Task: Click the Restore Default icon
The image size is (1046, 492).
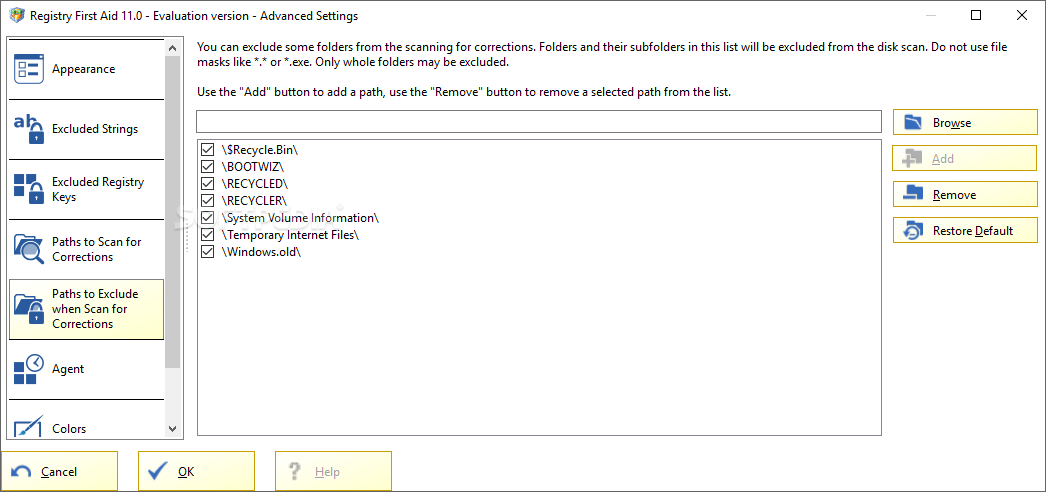Action: [x=912, y=231]
